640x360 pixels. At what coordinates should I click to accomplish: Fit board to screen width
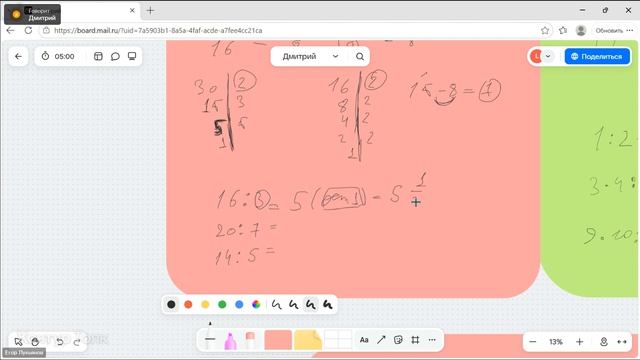[622, 342]
